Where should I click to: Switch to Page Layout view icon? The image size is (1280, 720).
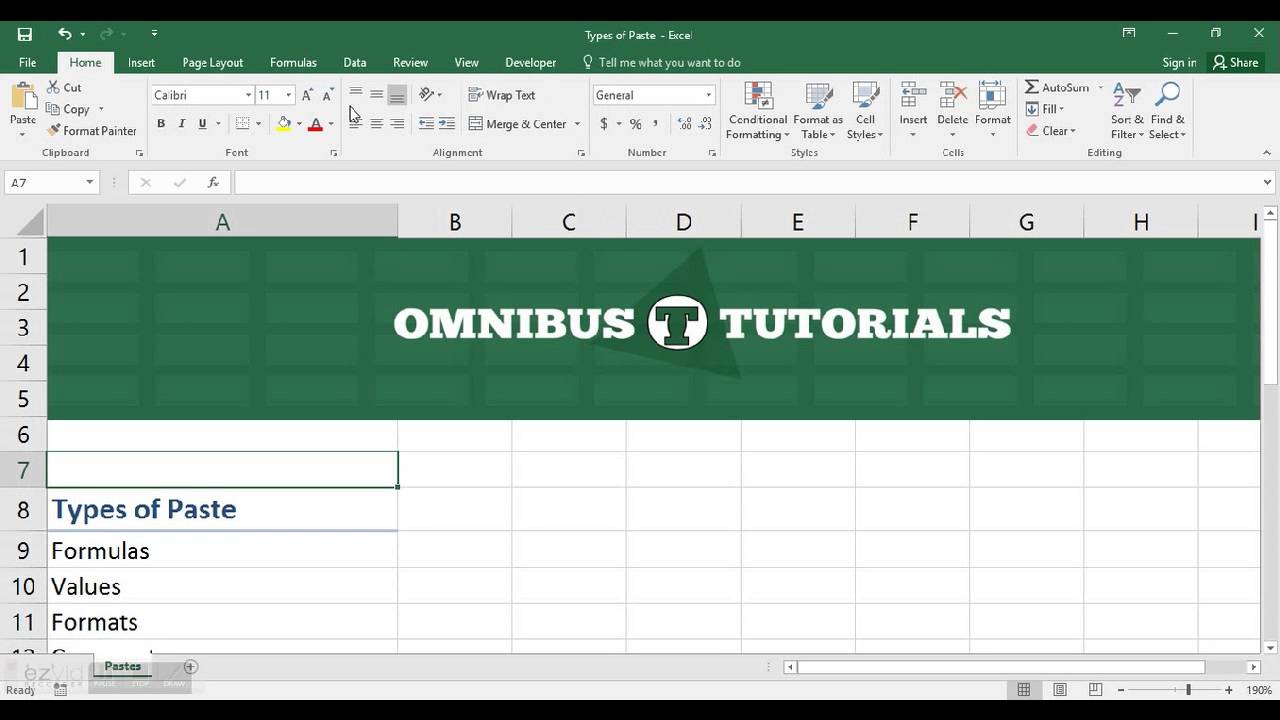point(1059,690)
